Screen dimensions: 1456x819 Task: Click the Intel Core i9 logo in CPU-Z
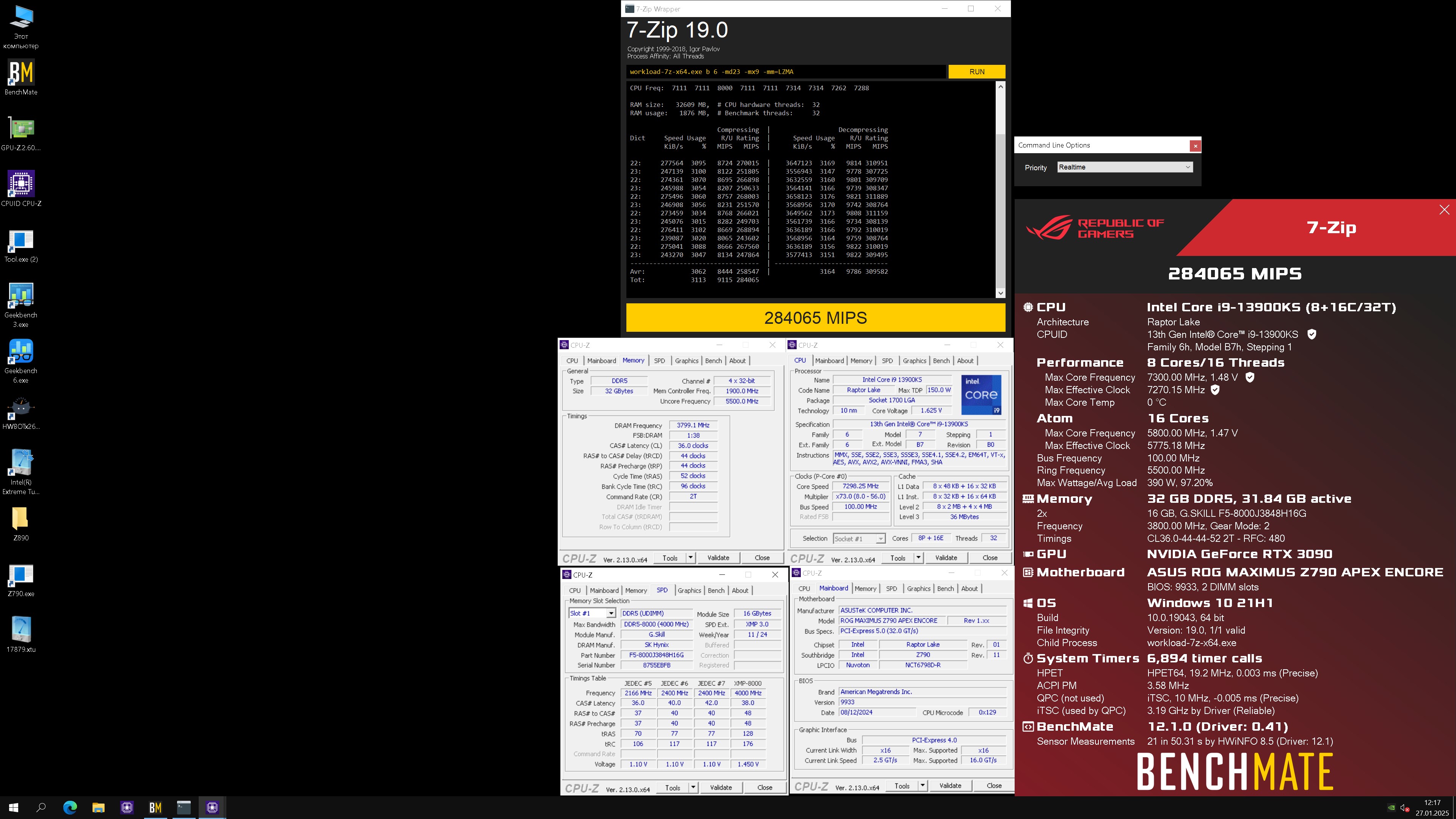[981, 394]
